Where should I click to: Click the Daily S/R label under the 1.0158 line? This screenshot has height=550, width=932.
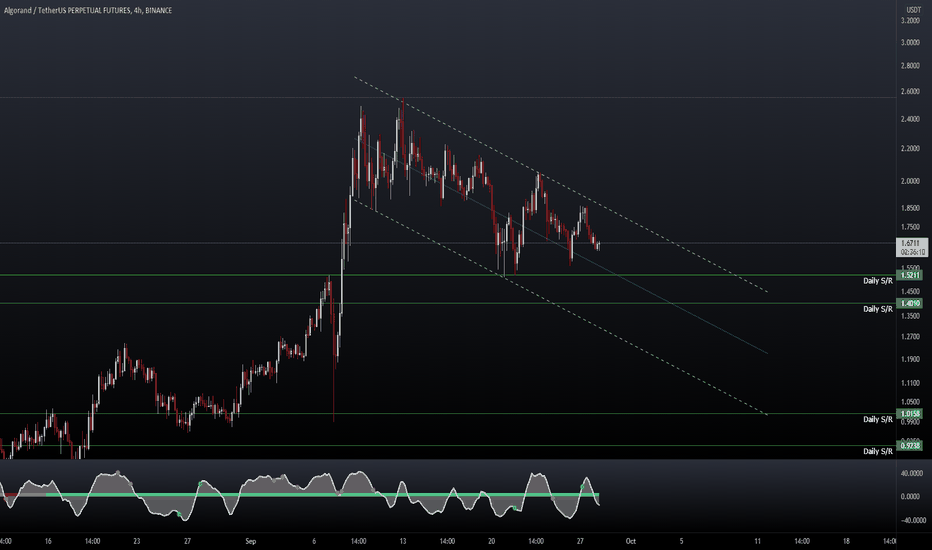tap(878, 420)
